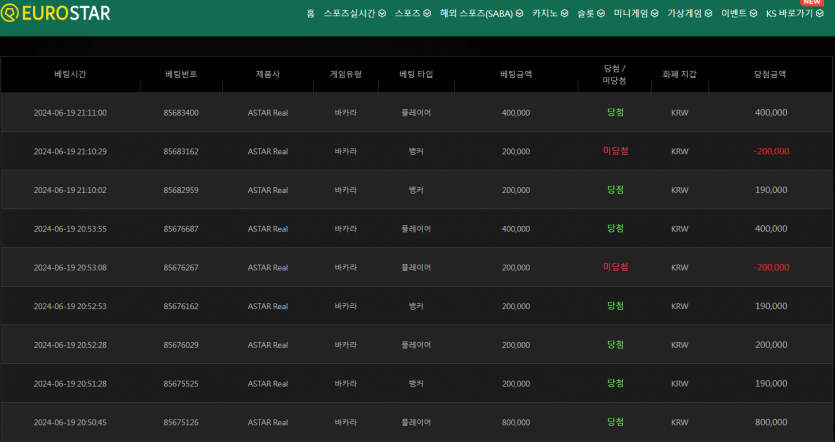Expand the 슬롯 dropdown arrow

click(601, 13)
